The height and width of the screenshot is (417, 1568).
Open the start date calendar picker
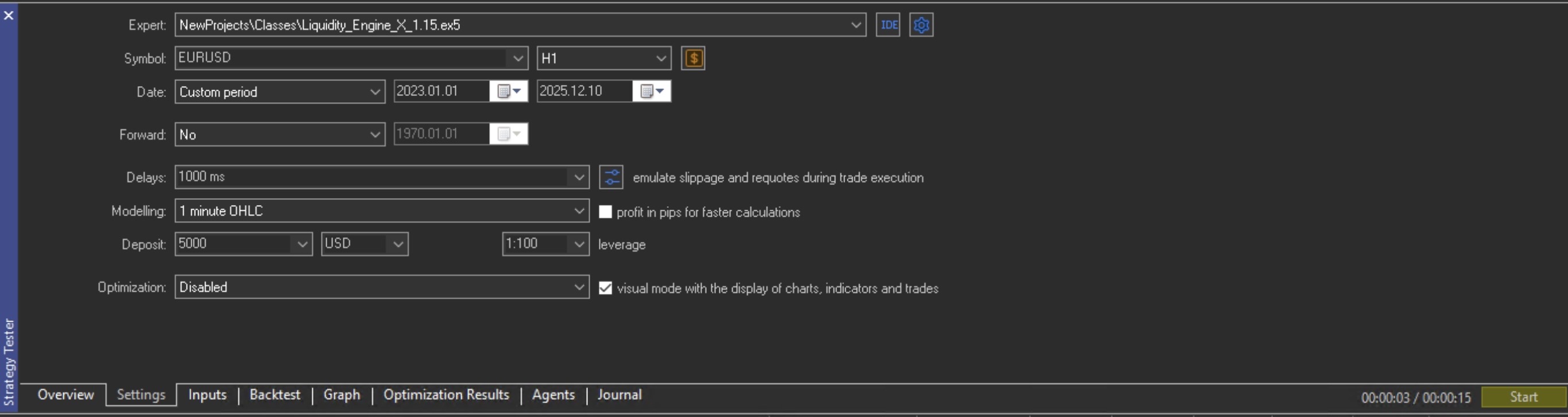click(x=509, y=91)
